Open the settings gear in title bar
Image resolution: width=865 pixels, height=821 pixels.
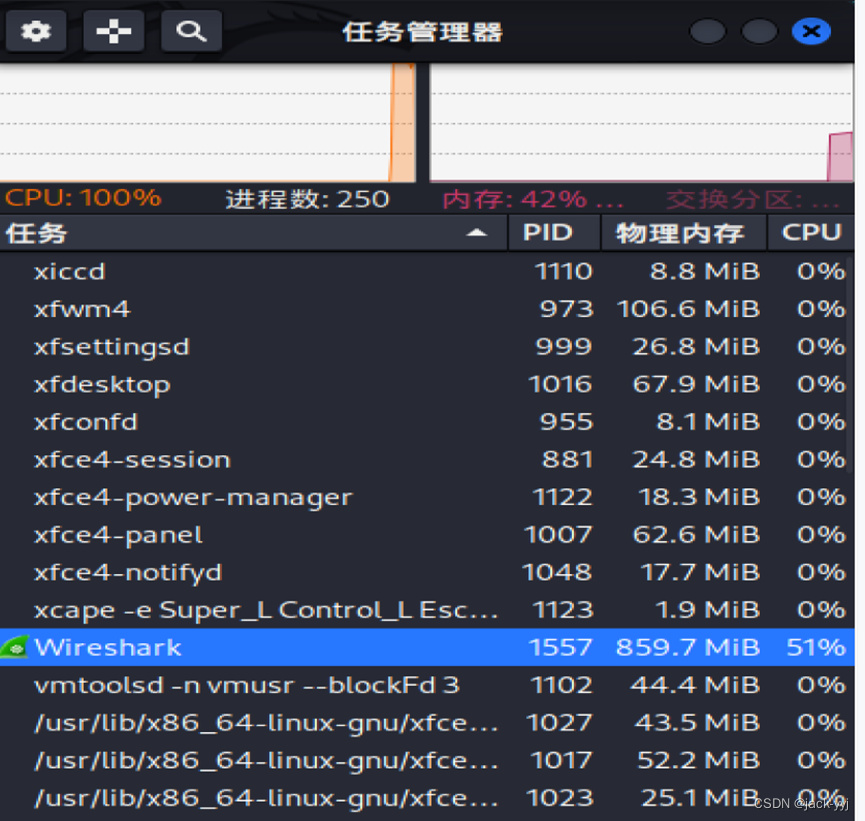point(36,31)
